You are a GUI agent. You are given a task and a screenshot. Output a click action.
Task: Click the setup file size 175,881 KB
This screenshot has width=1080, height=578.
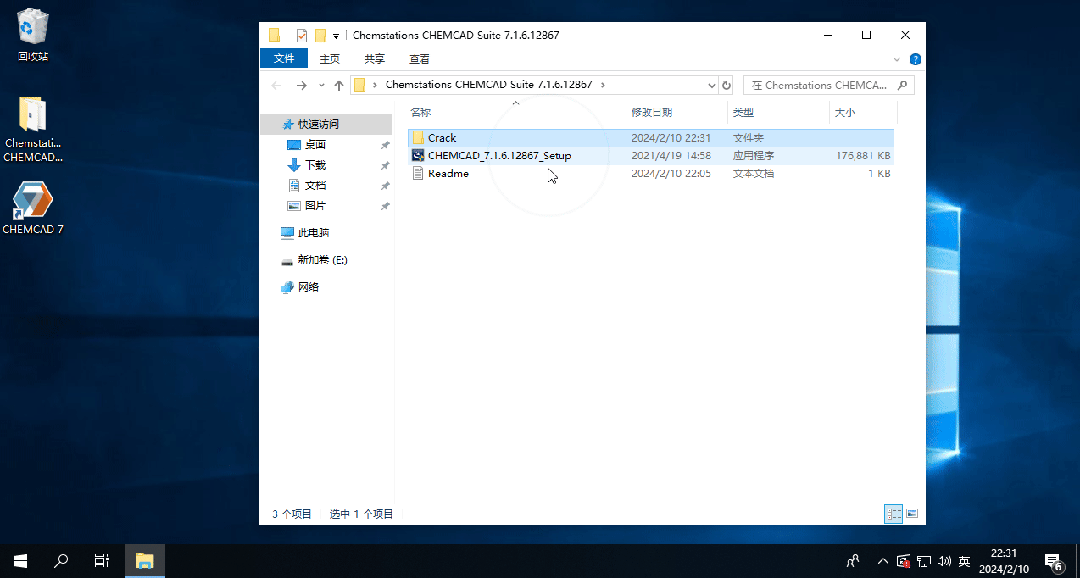point(863,156)
